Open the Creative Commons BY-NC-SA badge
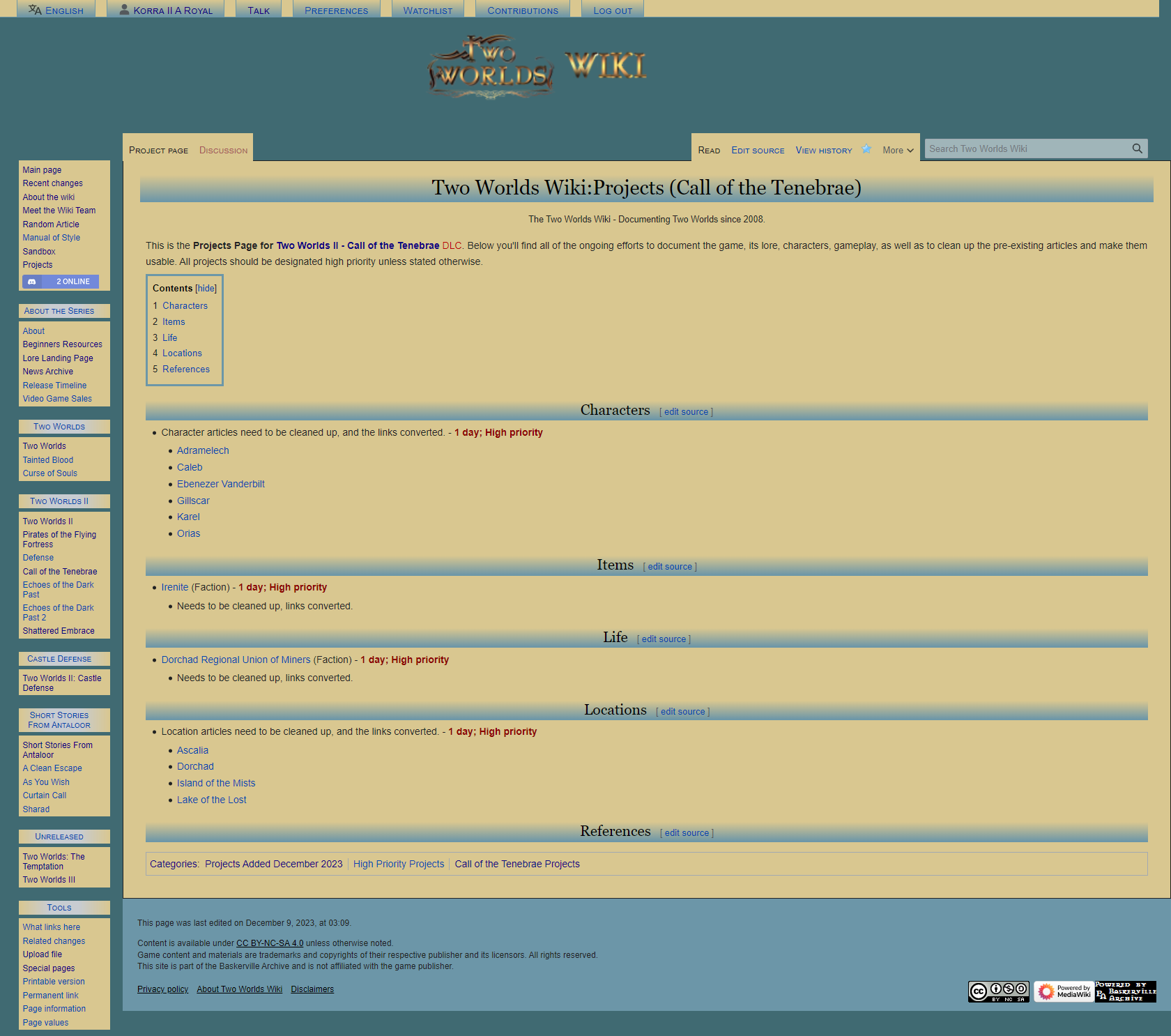The height and width of the screenshot is (1036, 1171). pos(999,991)
